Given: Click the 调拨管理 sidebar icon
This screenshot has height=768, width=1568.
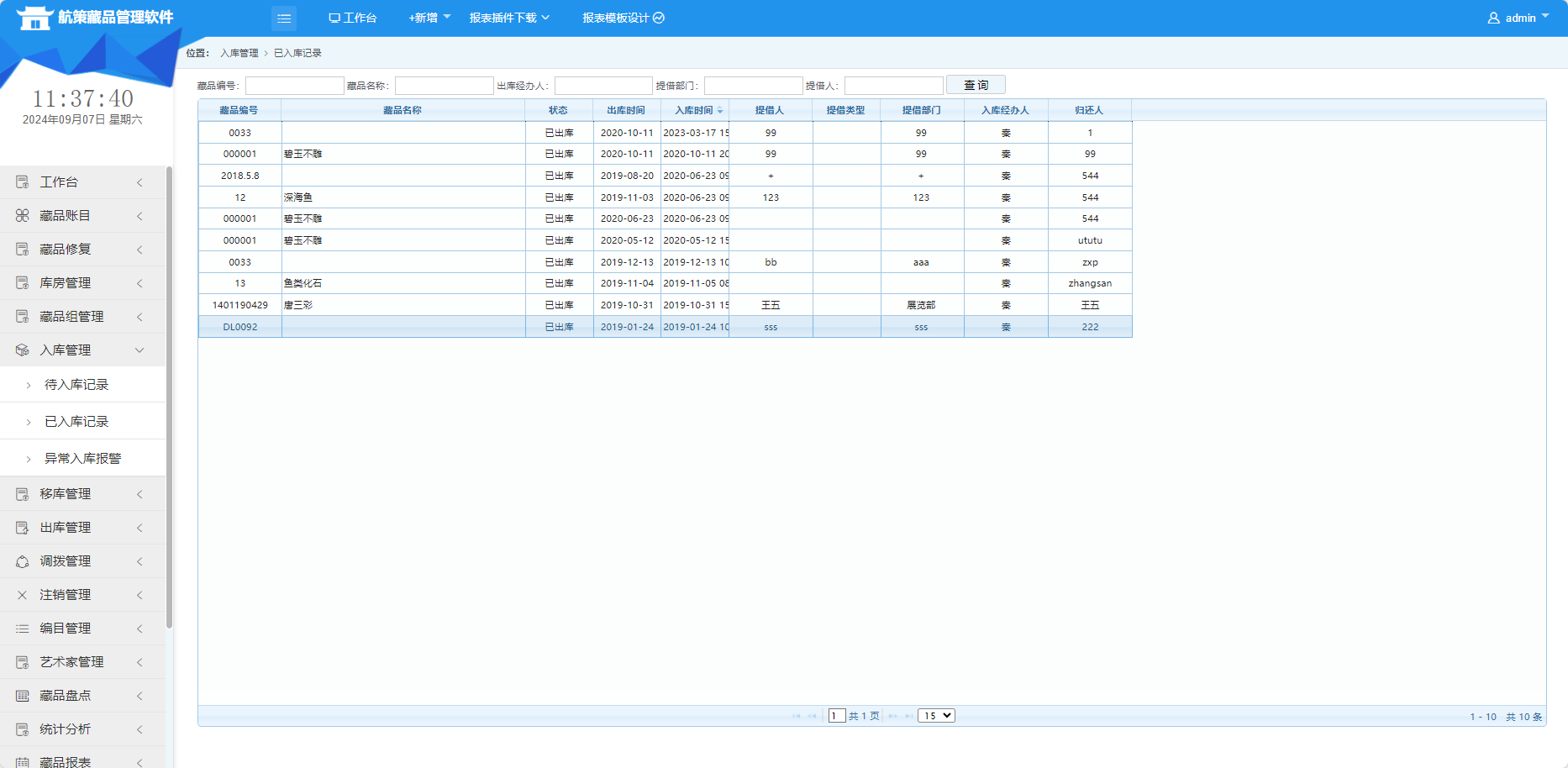Looking at the screenshot, I should pos(23,561).
